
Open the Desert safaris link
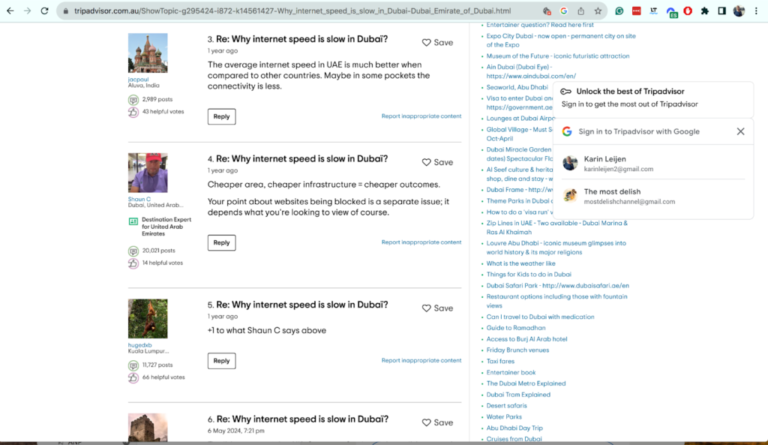click(506, 406)
